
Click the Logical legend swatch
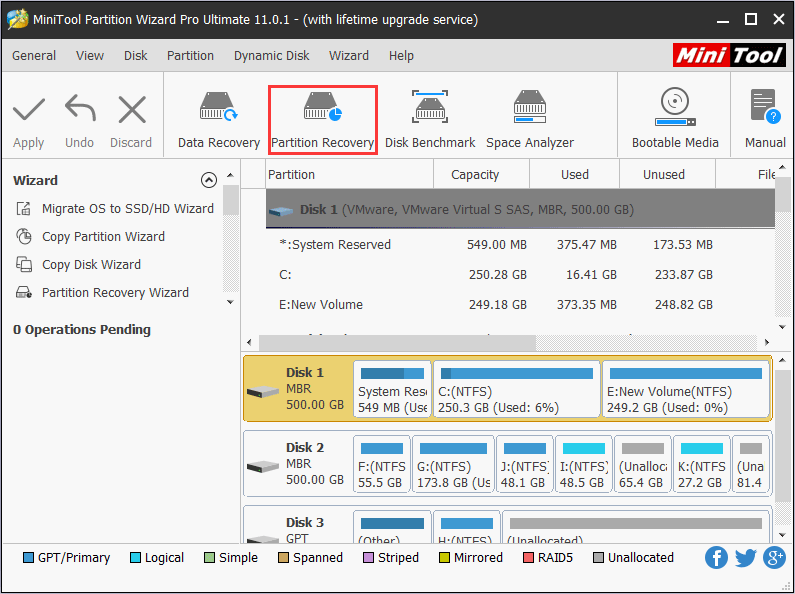[x=135, y=558]
